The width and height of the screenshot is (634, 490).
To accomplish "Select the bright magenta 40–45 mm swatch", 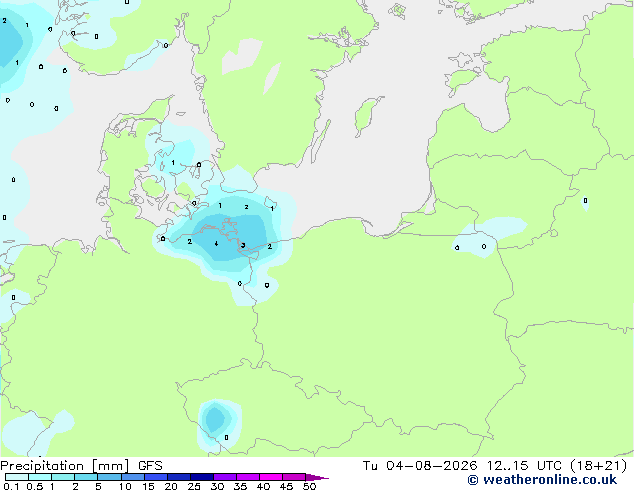I will [271, 477].
